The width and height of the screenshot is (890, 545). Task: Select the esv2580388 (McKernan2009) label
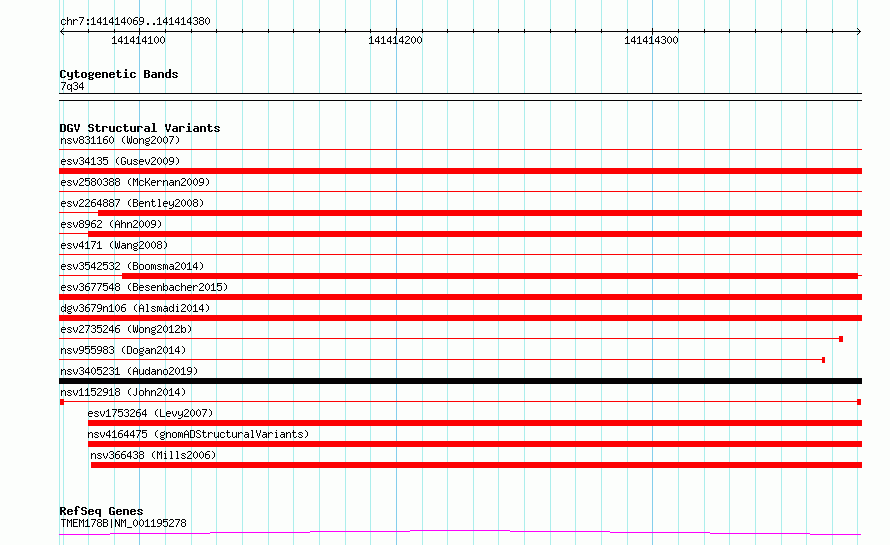click(x=135, y=182)
